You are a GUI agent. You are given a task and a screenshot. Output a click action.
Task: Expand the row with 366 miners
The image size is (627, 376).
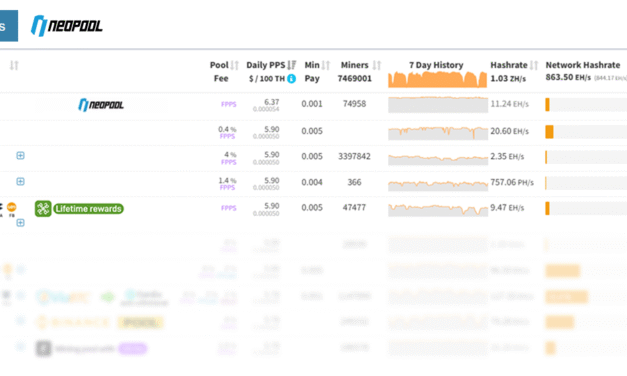(x=20, y=181)
